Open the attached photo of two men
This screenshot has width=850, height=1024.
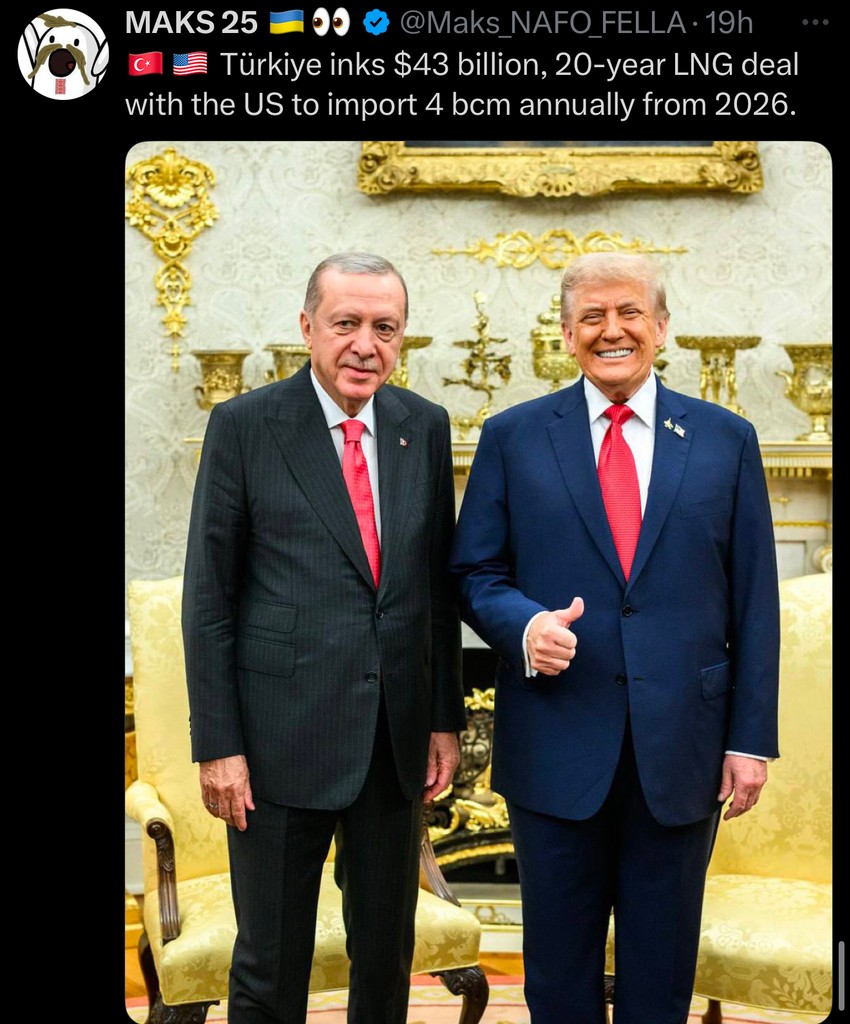tap(479, 583)
